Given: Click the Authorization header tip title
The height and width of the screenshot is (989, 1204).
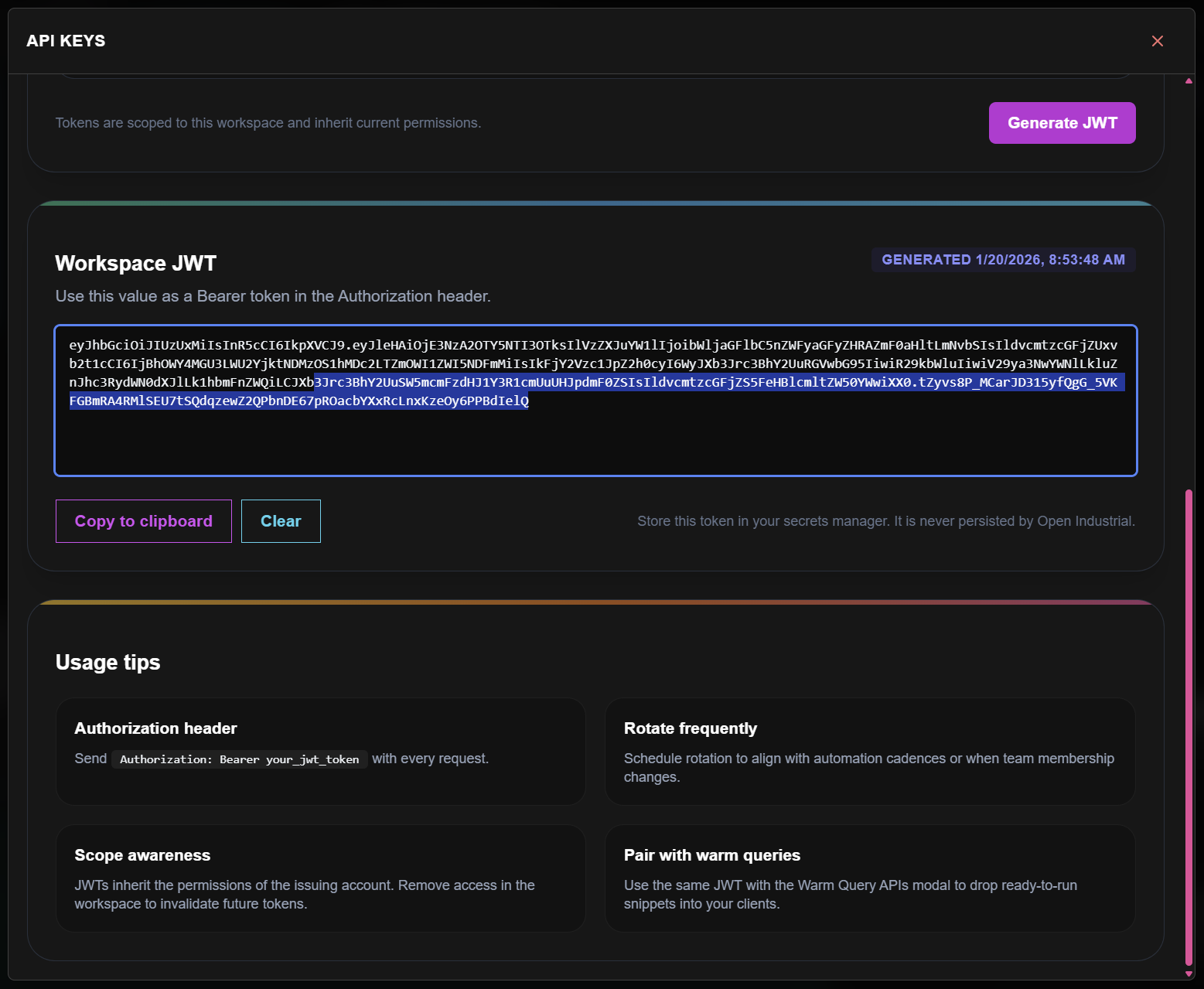Looking at the screenshot, I should click(x=155, y=728).
